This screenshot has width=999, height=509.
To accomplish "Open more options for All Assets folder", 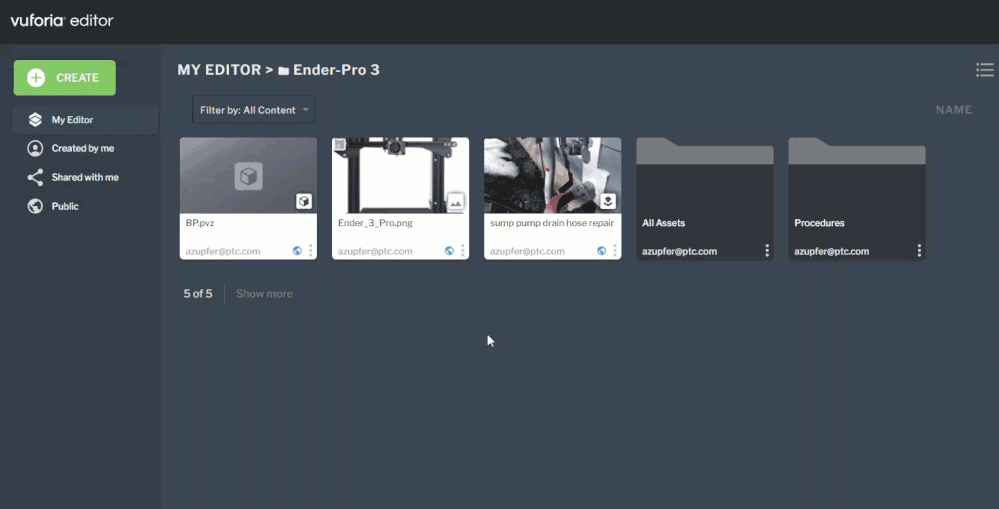I will [767, 251].
